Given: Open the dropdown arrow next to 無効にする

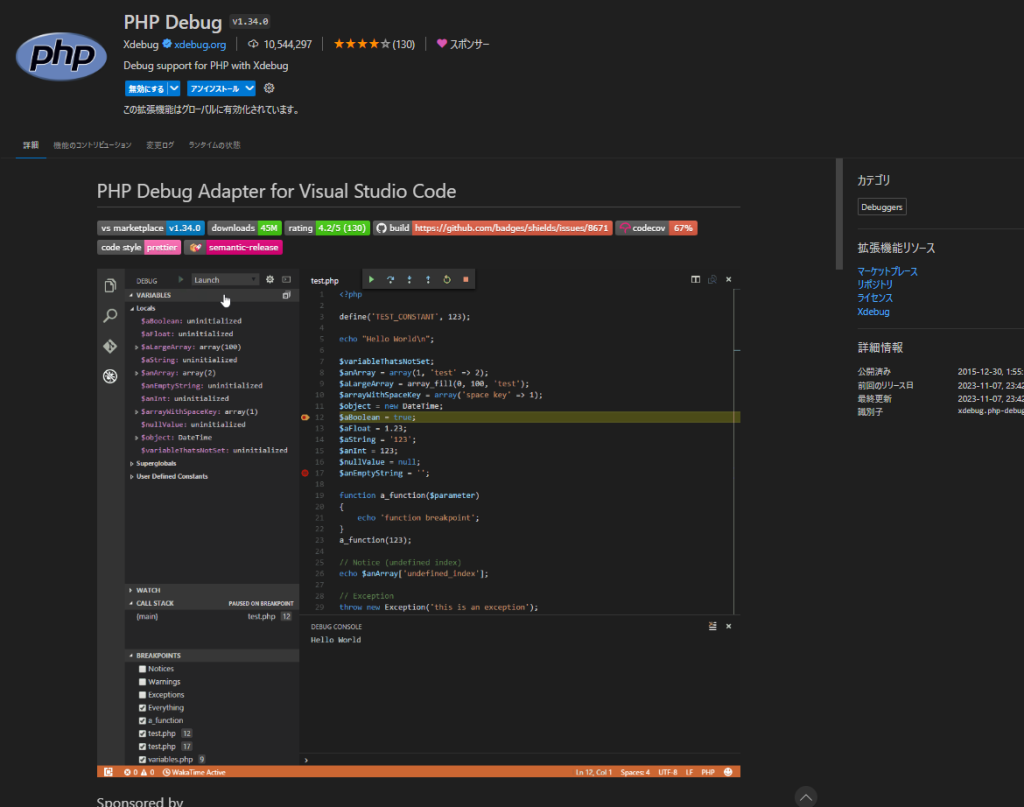Looking at the screenshot, I should tap(174, 88).
